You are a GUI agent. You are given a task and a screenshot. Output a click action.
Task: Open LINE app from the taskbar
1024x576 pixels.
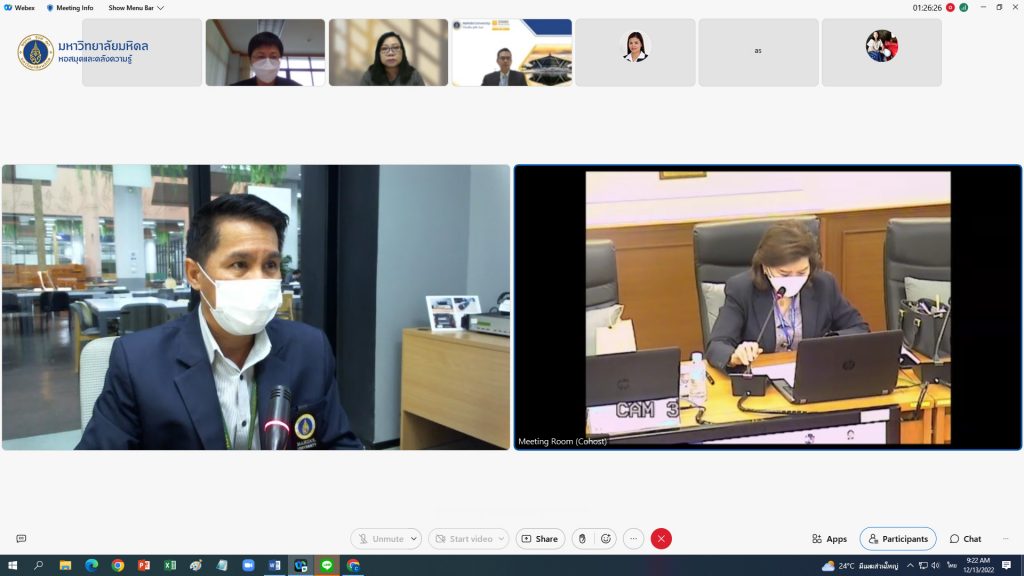tap(327, 566)
